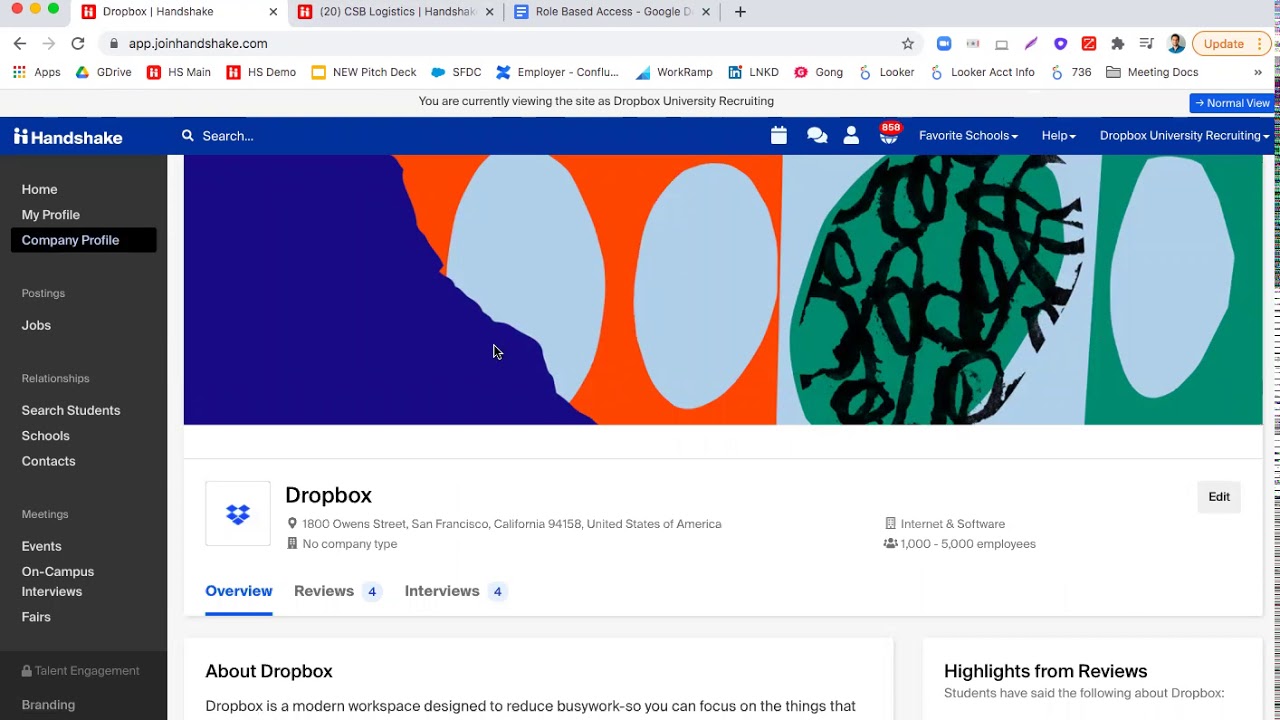Switch to the Interviews tab
Screen dimensions: 1280x720
(456, 591)
